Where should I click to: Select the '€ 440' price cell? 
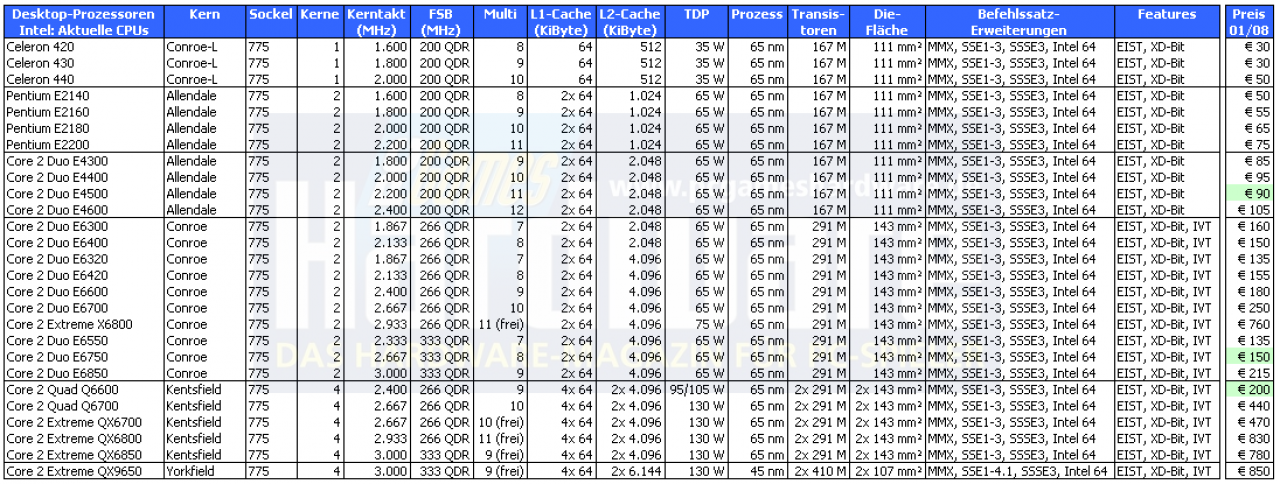[x=1250, y=405]
